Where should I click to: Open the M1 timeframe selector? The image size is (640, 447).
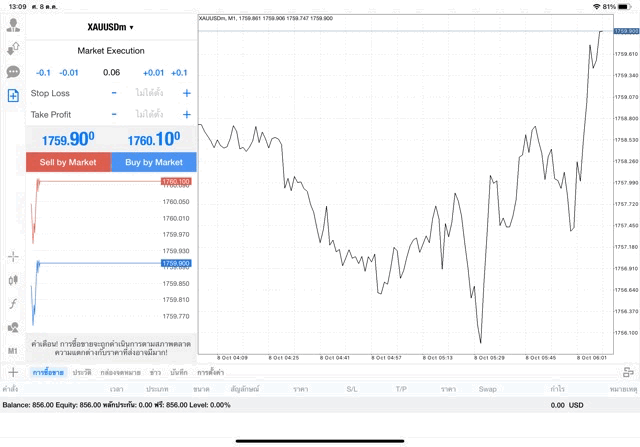pos(13,352)
